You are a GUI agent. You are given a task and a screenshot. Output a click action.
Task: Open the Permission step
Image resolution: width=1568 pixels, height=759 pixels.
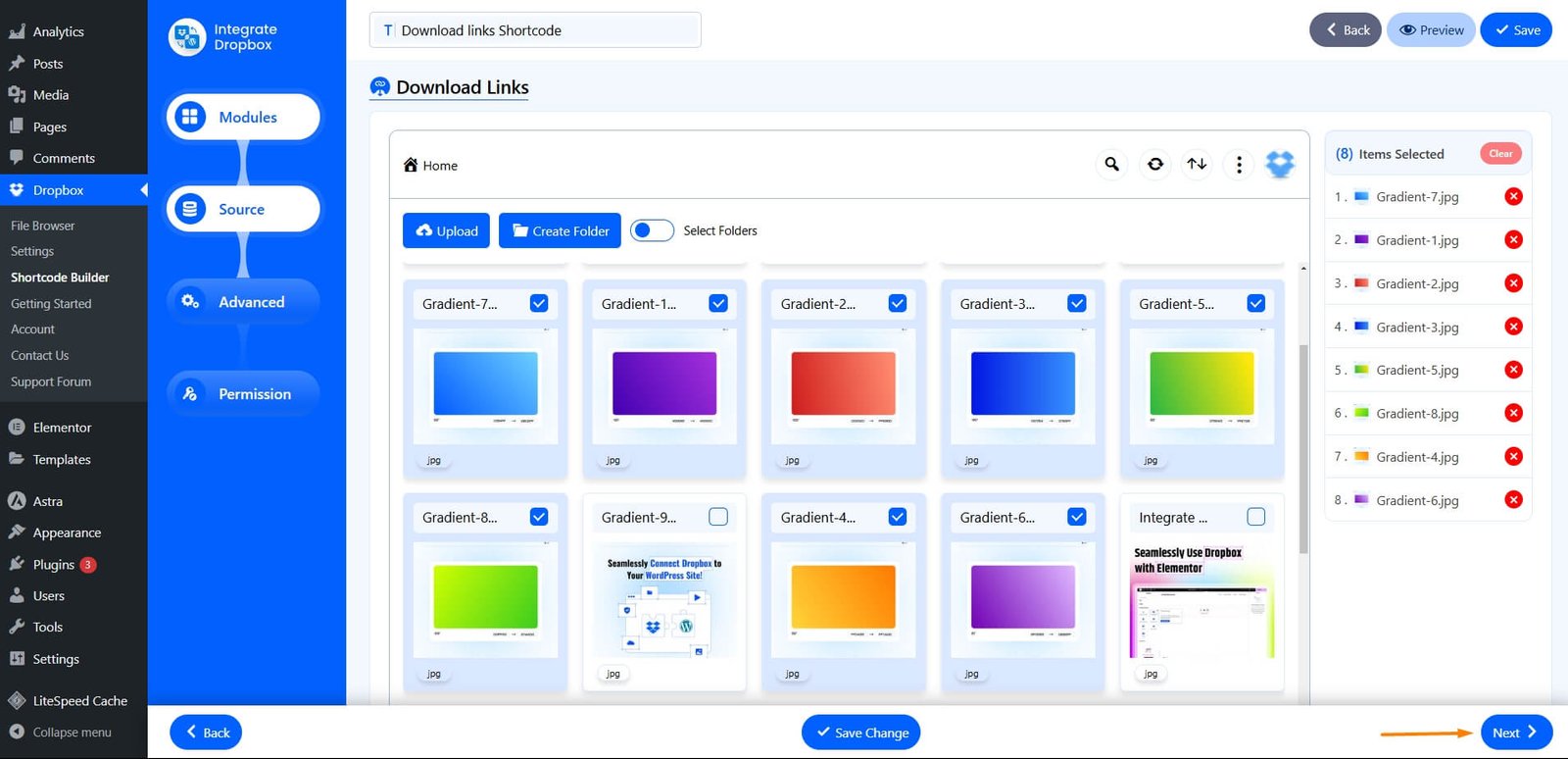pyautogui.click(x=243, y=394)
